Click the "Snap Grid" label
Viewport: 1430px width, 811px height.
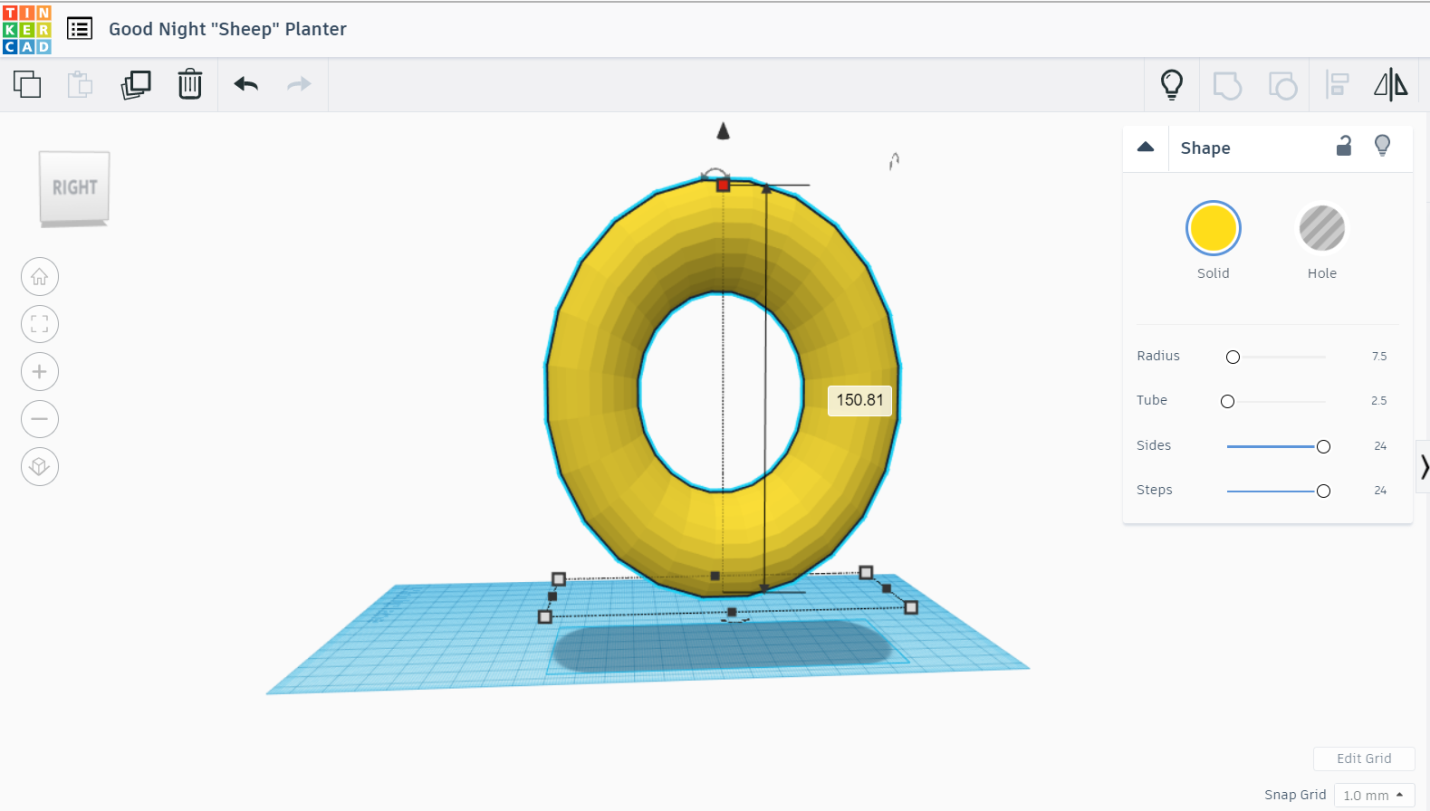pos(1295,795)
